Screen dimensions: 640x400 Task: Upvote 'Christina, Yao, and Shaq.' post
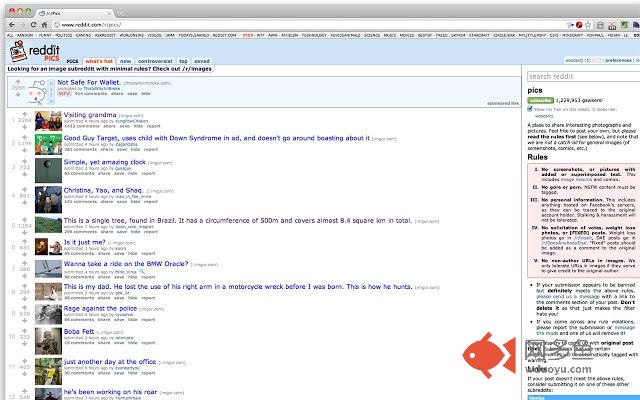(24, 189)
